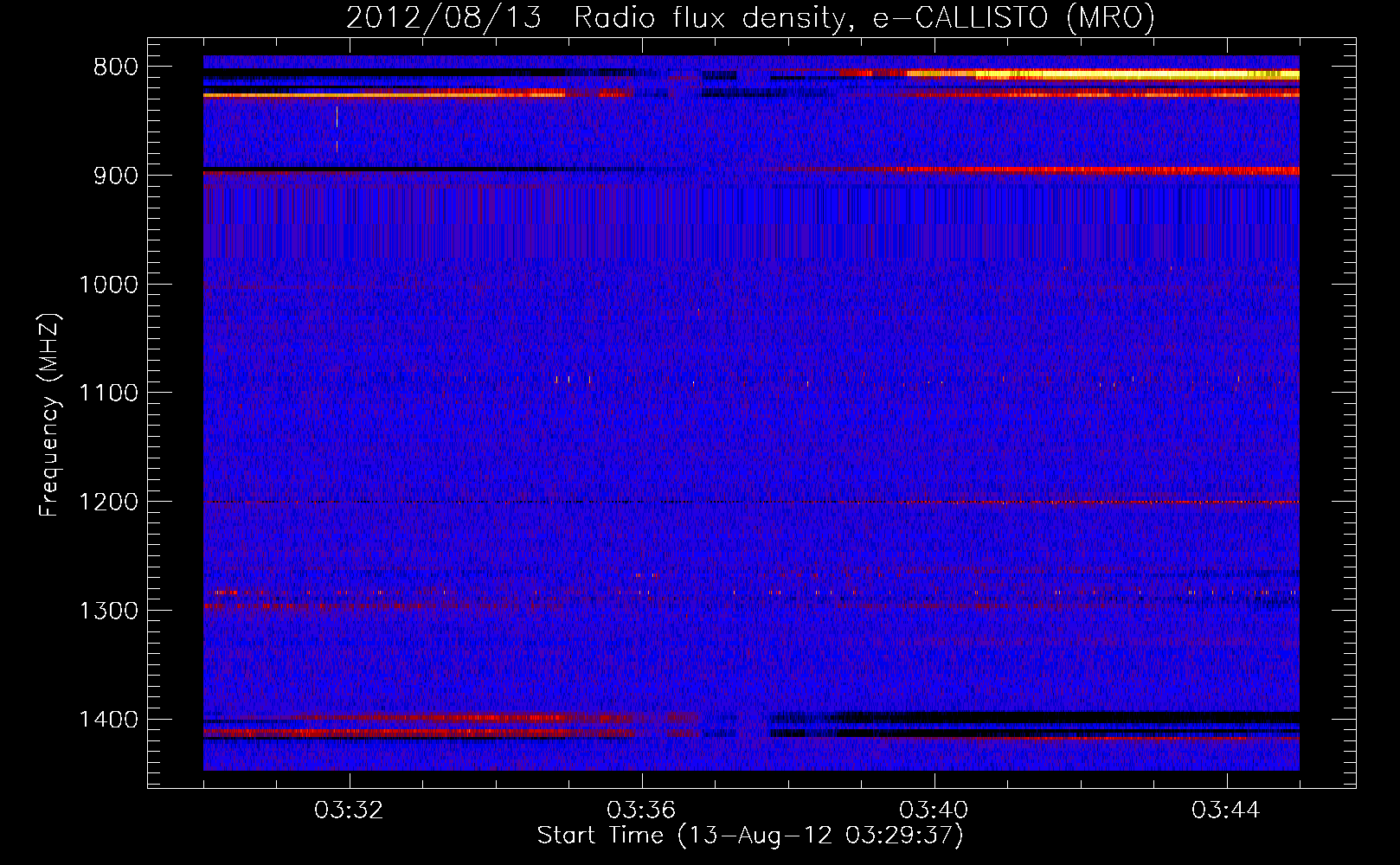This screenshot has width=1400, height=865.
Task: Click the 03:32 time tick label
Action: [x=349, y=811]
